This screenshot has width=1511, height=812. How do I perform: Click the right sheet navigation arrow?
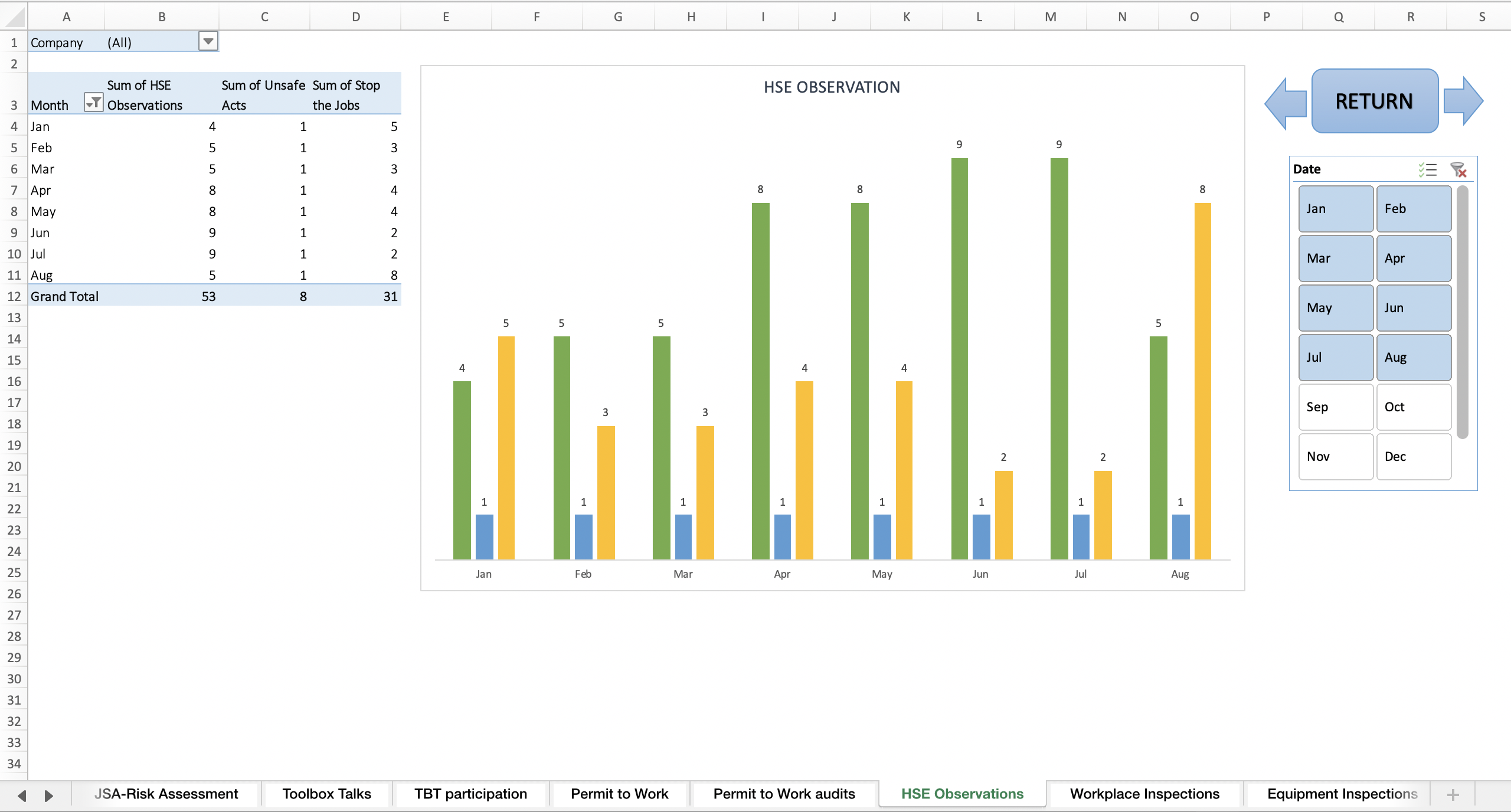click(48, 794)
